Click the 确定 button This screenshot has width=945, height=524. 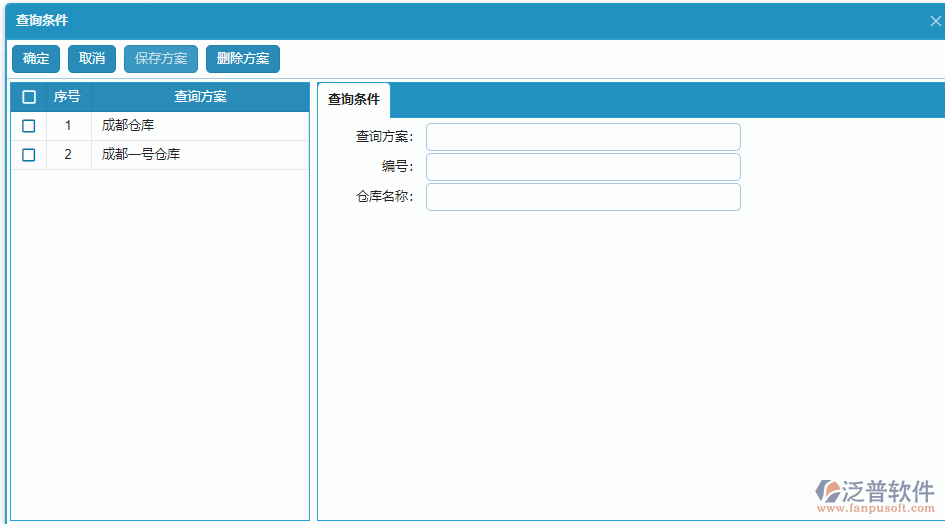pos(36,59)
